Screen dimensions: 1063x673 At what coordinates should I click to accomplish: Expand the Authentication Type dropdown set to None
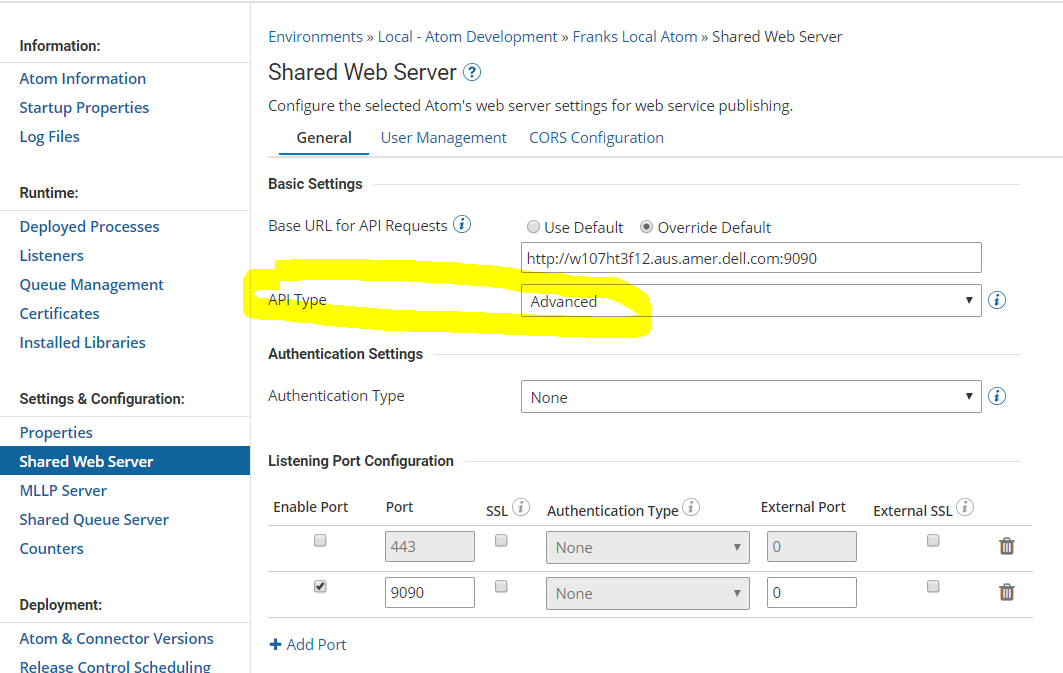tap(751, 395)
